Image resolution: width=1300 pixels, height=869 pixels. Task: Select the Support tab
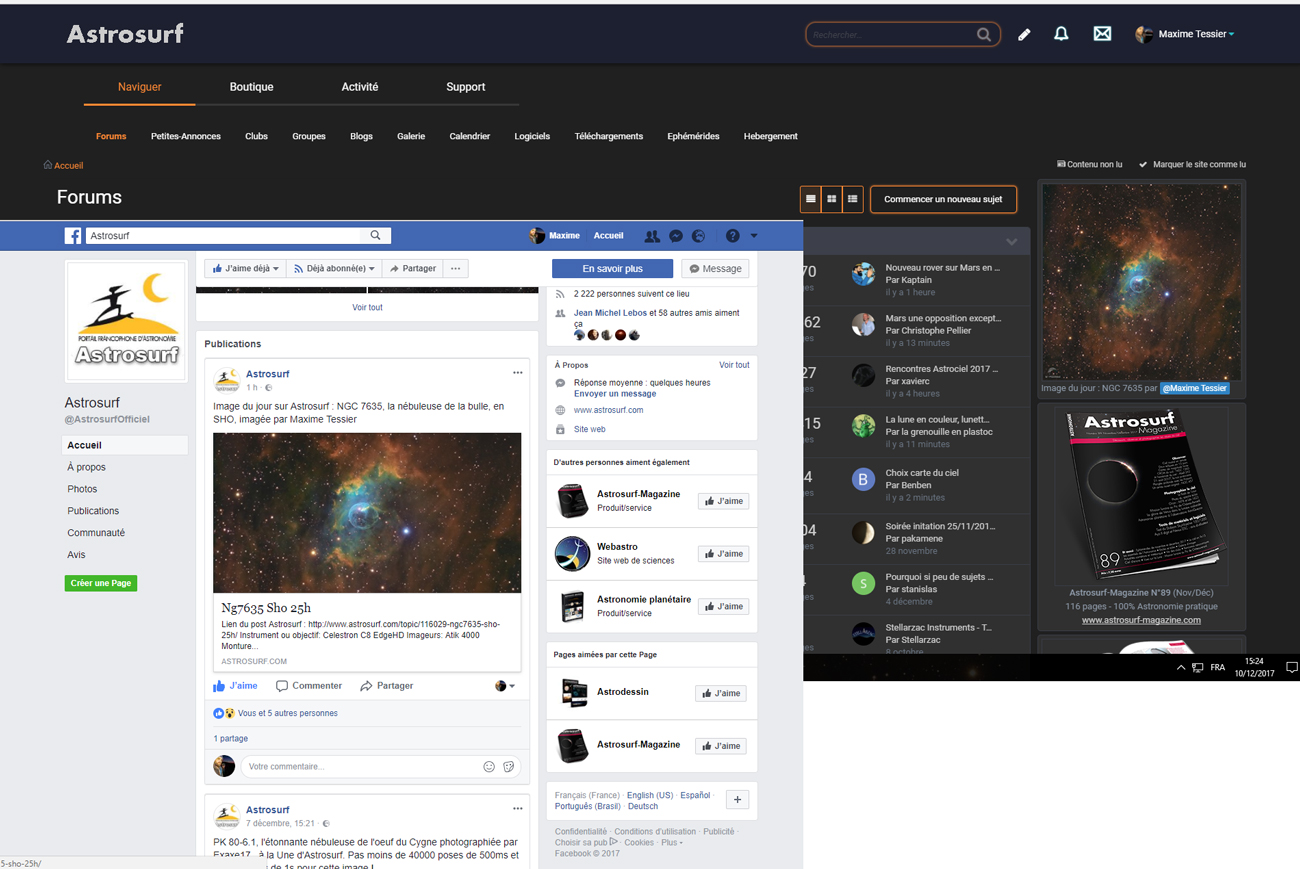[465, 87]
